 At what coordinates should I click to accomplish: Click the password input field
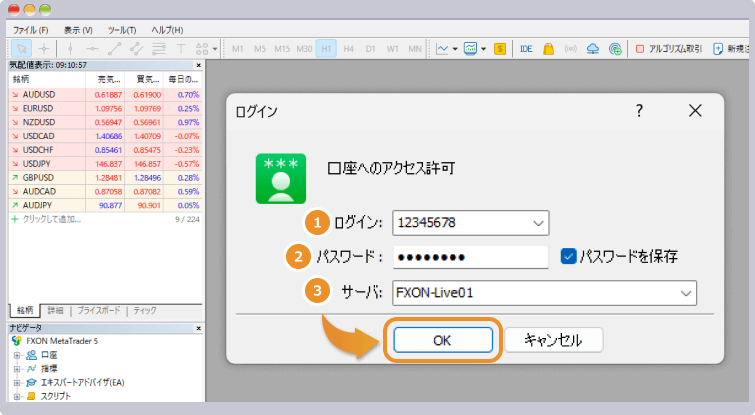(470, 257)
